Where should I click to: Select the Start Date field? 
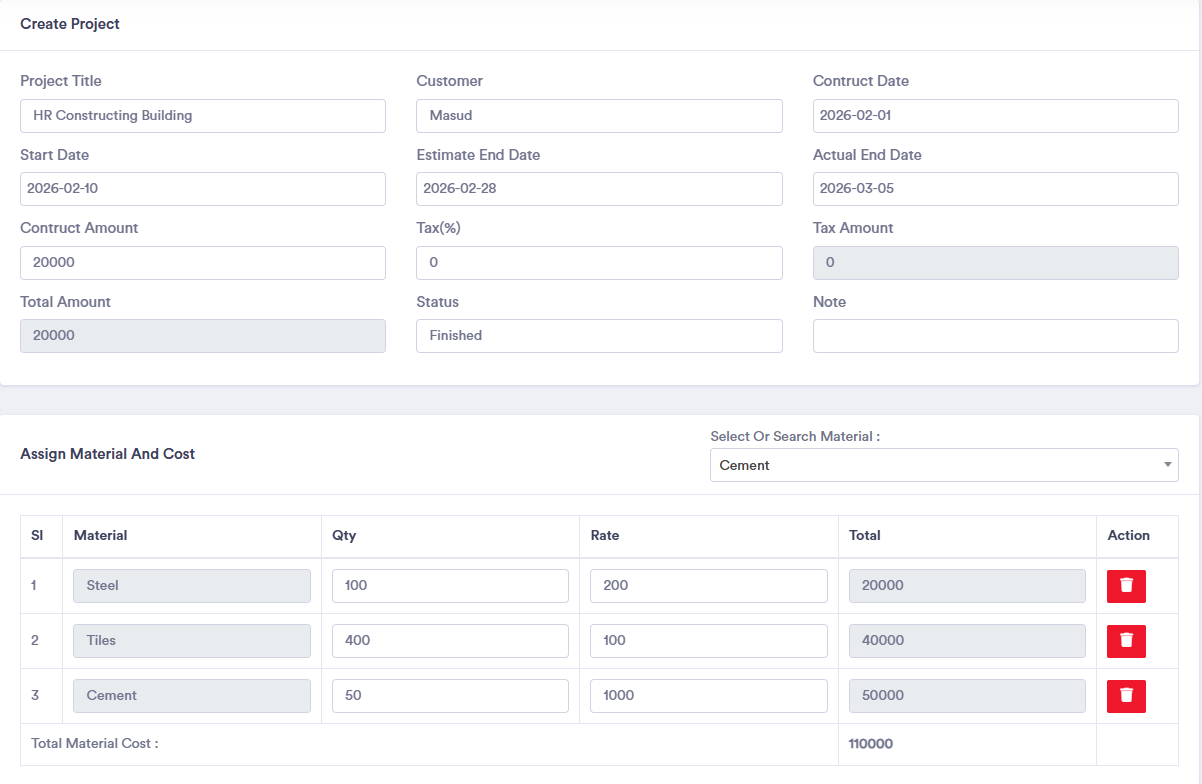(x=203, y=189)
